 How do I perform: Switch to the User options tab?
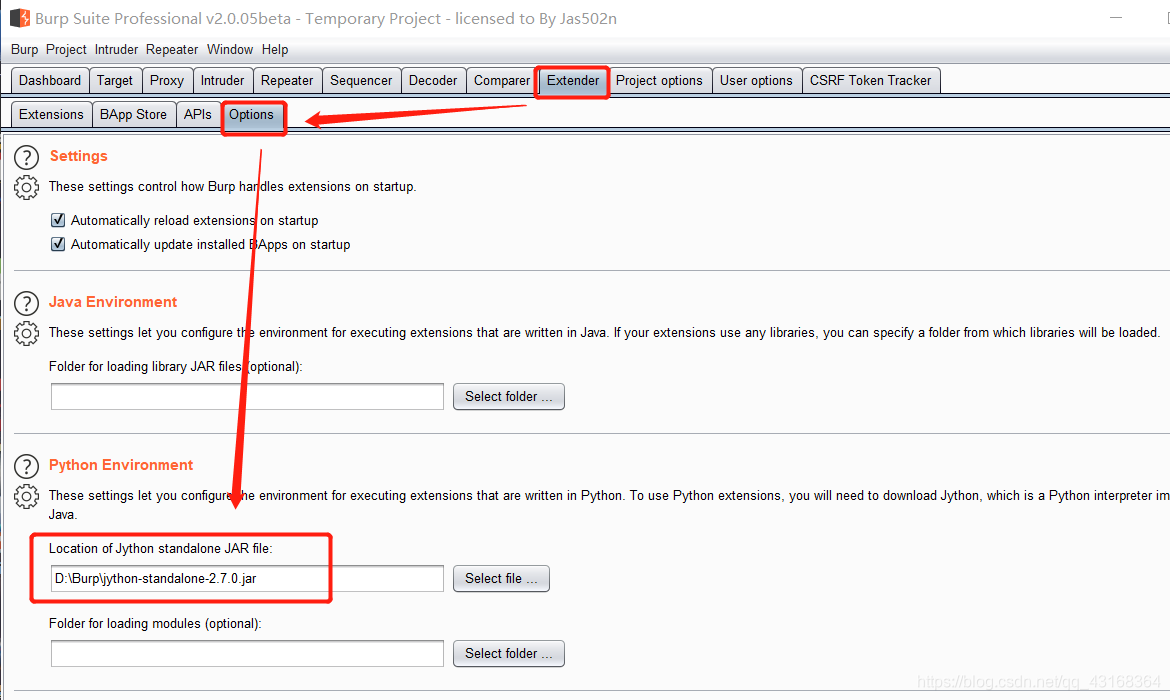coord(757,81)
